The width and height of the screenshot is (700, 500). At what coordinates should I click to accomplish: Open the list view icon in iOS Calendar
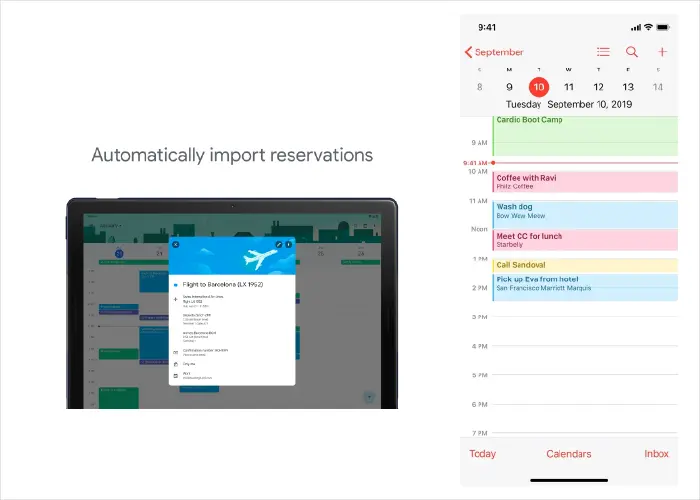pos(603,52)
